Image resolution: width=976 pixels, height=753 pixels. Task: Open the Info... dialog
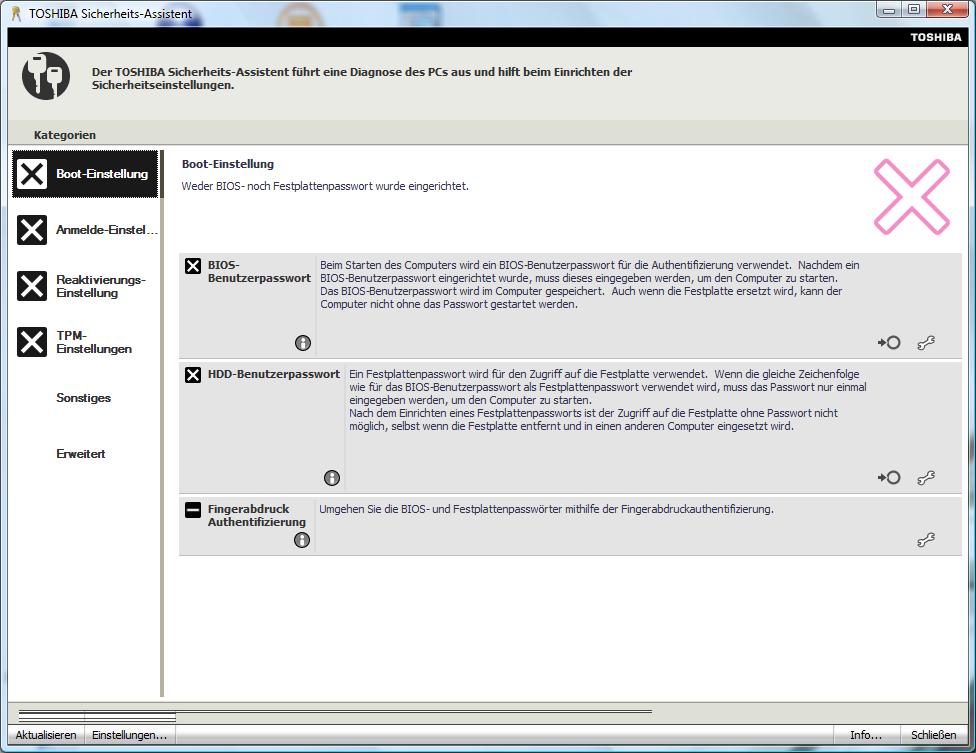(866, 735)
